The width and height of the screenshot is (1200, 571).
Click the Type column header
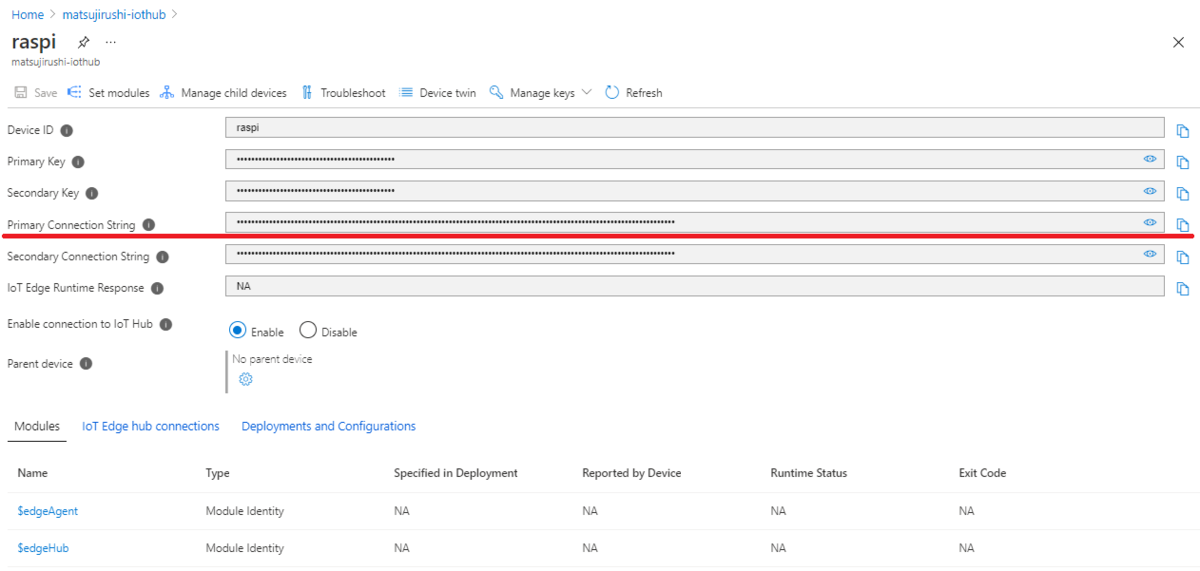[x=218, y=473]
